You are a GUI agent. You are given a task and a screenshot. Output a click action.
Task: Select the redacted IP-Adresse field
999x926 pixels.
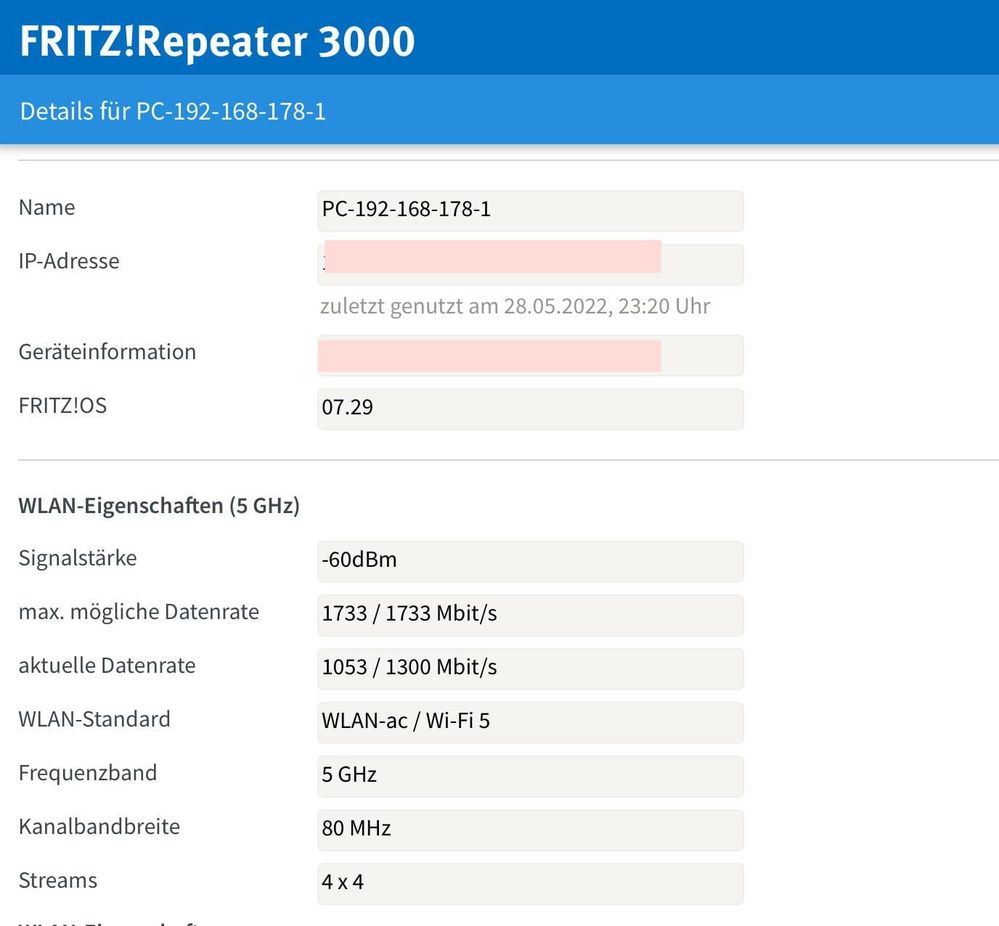(530, 263)
